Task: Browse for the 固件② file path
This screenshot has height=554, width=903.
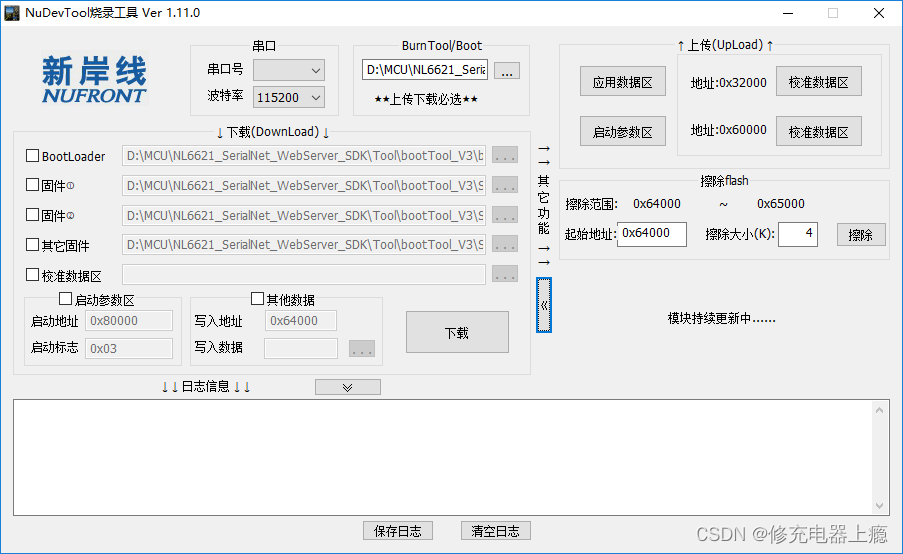Action: (505, 215)
